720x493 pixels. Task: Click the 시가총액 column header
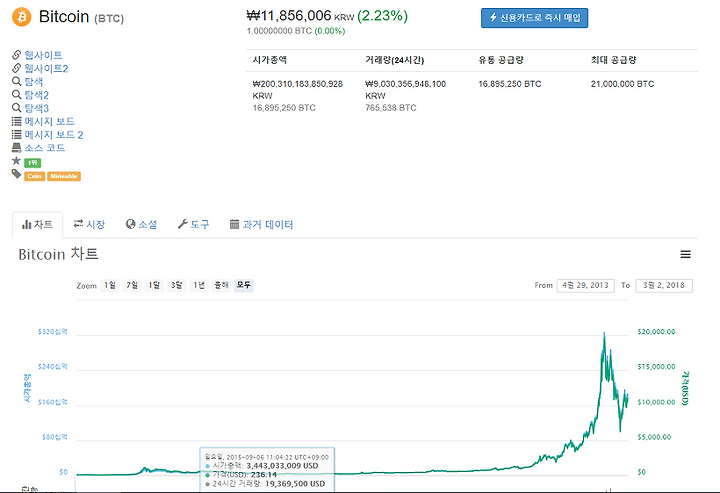(270, 60)
